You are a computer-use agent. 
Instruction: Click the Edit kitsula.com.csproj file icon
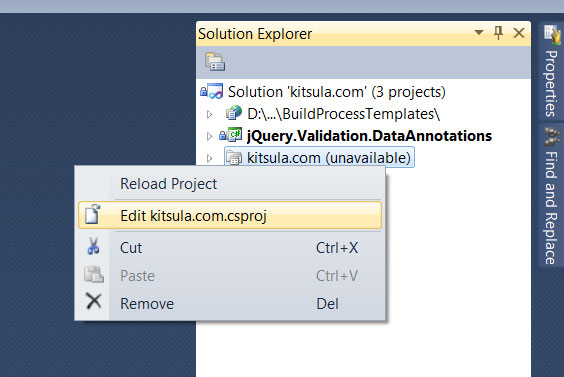coord(92,214)
